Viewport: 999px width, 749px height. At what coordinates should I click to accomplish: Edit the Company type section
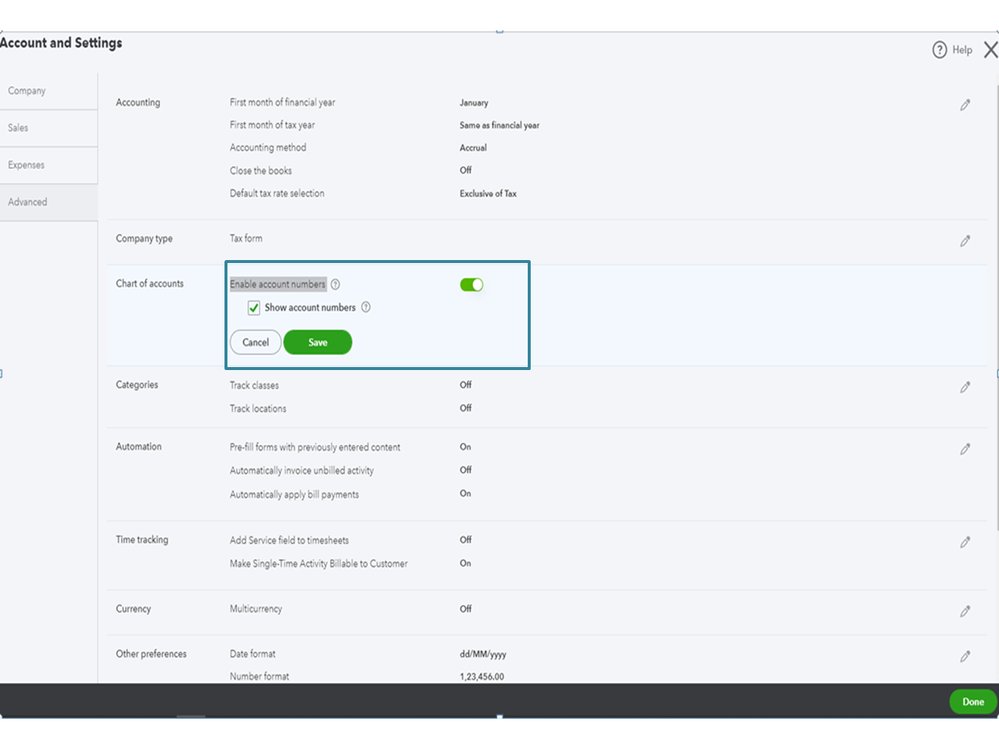(965, 241)
